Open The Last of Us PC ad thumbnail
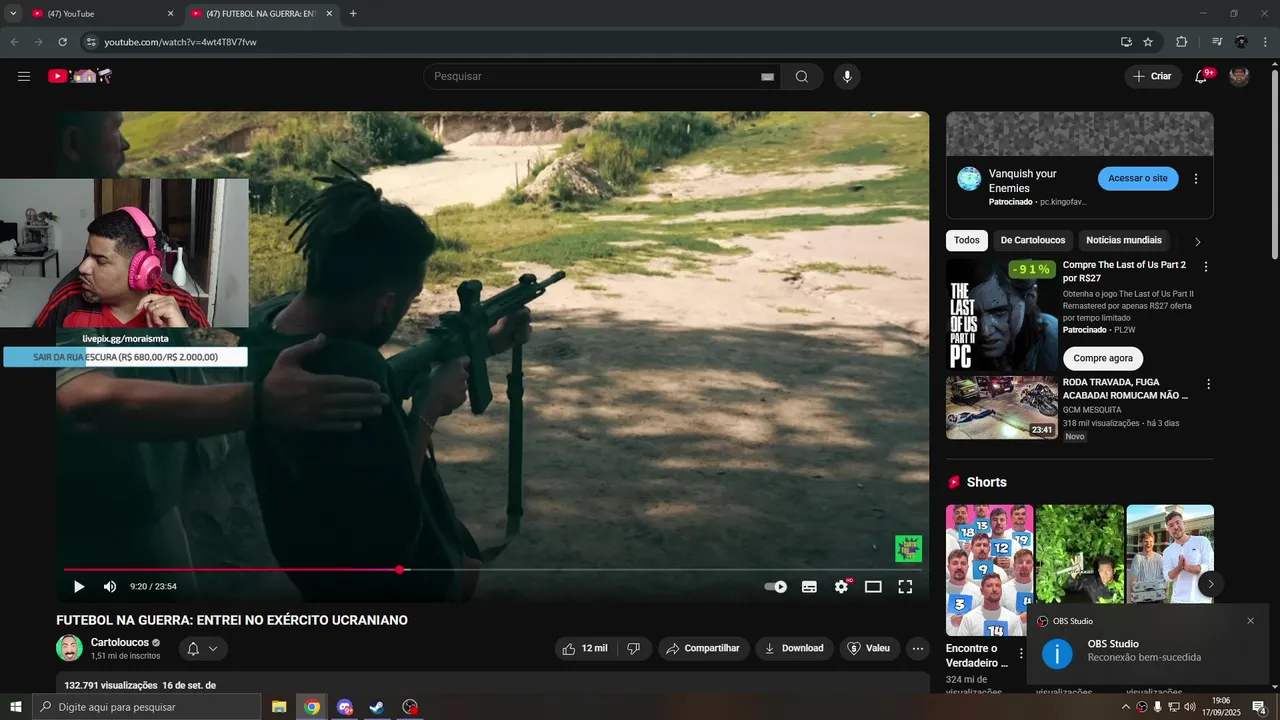This screenshot has height=720, width=1280. (1002, 314)
